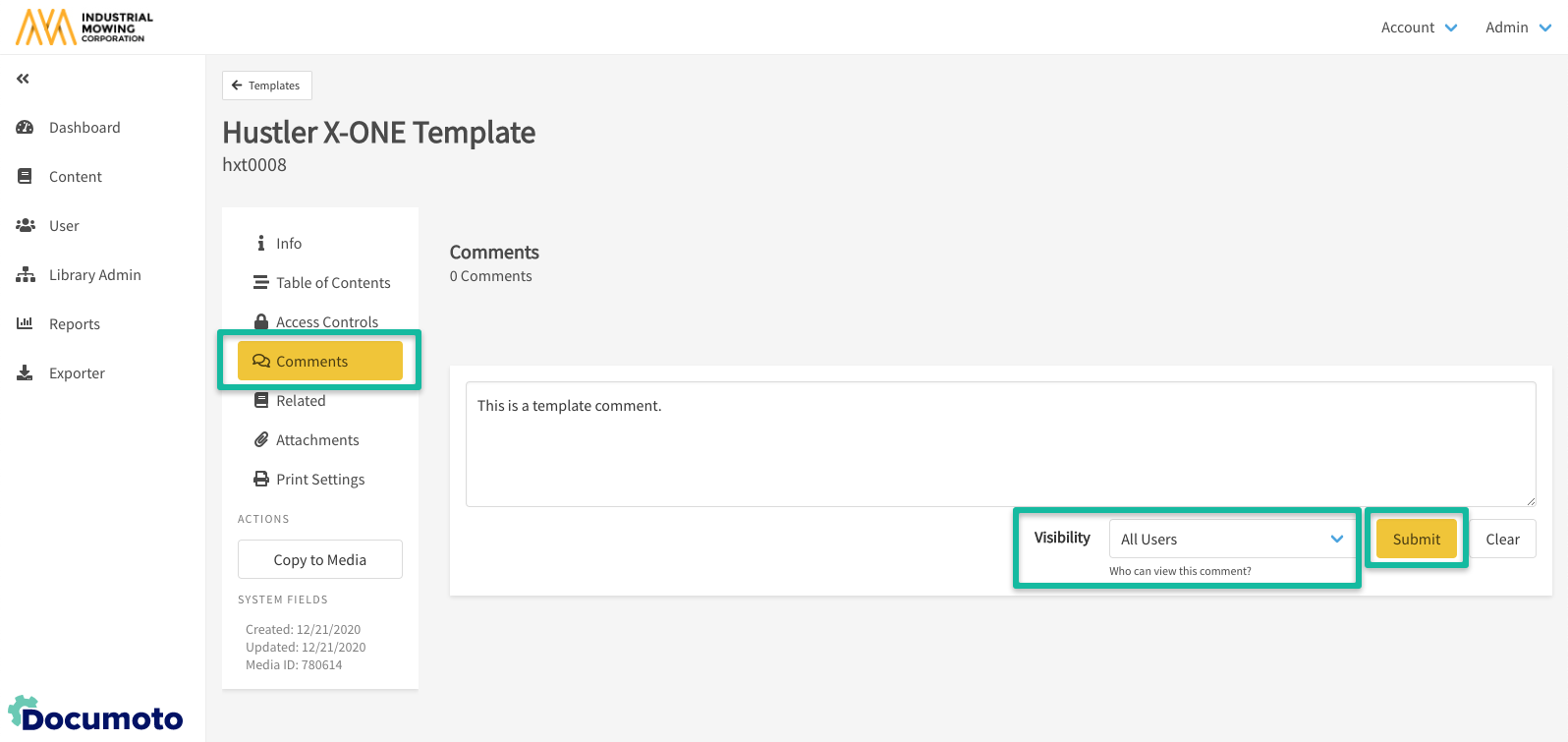Click the Content book icon

[26, 177]
